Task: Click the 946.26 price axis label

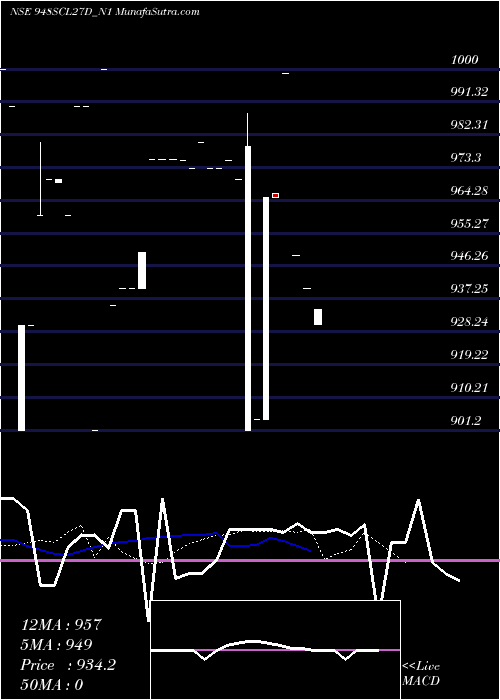Action: pos(469,256)
